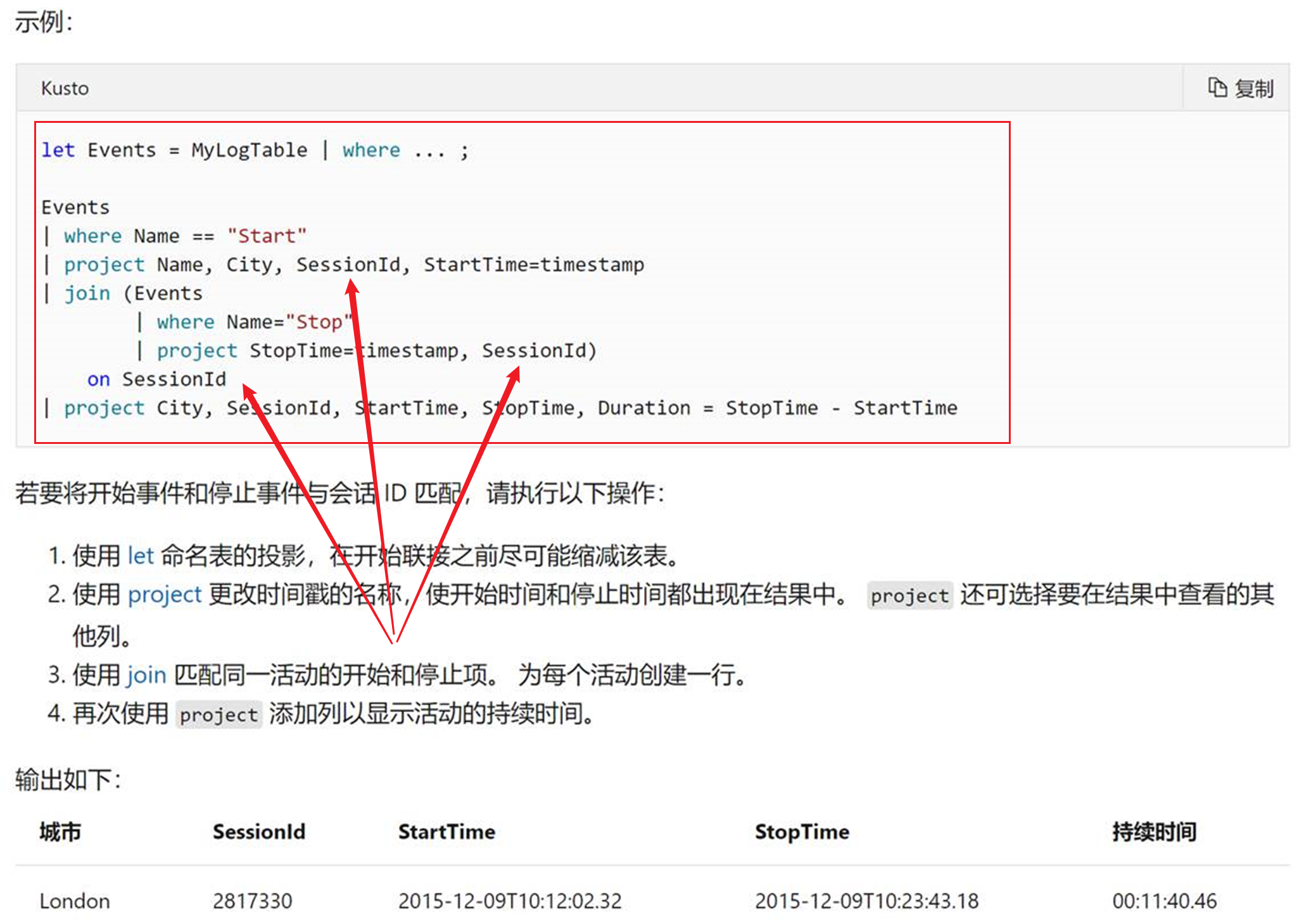
Task: Open the let link in step one
Action: coord(141,555)
